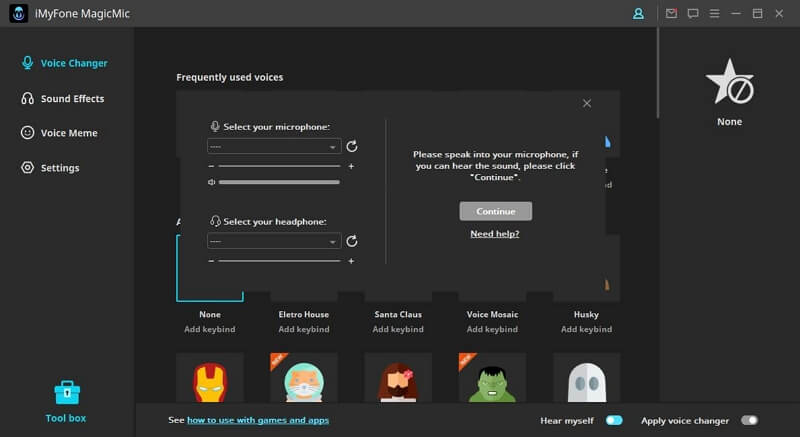Switch to the Voice Changer section

click(x=64, y=63)
